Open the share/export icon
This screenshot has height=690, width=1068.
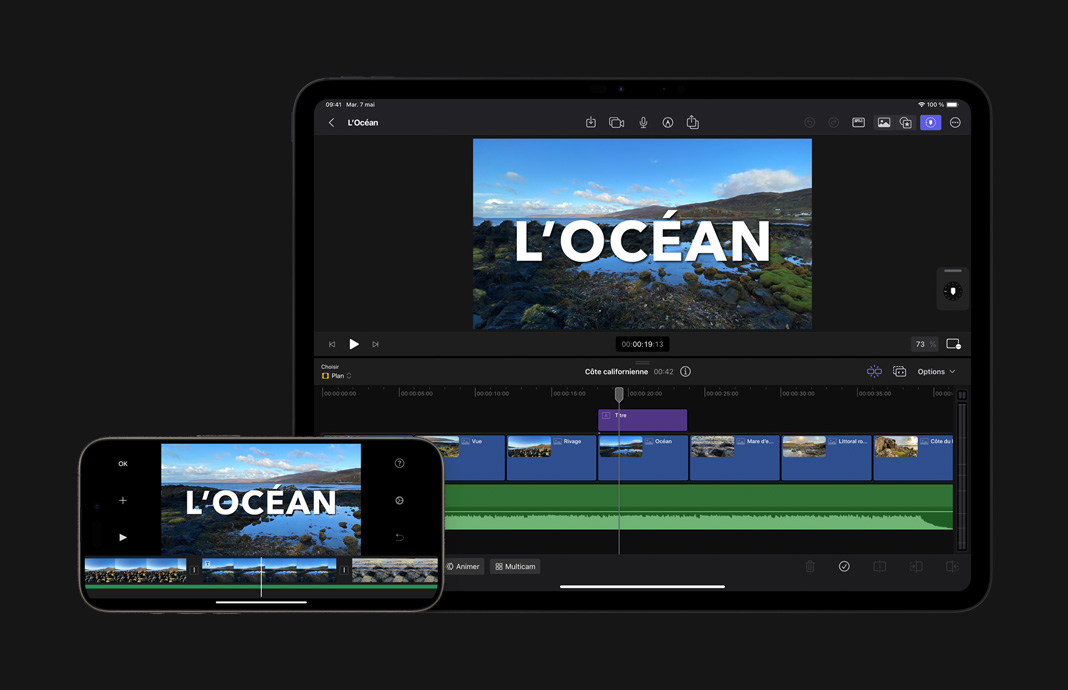[693, 122]
